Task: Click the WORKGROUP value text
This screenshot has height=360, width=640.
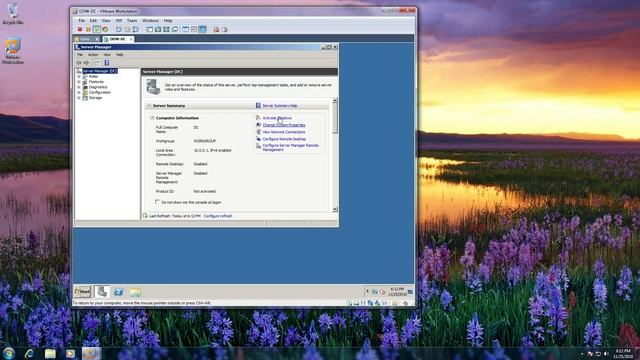Action: tap(204, 141)
